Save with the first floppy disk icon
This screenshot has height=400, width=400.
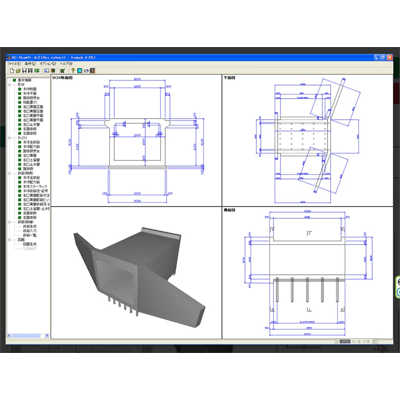24,71
